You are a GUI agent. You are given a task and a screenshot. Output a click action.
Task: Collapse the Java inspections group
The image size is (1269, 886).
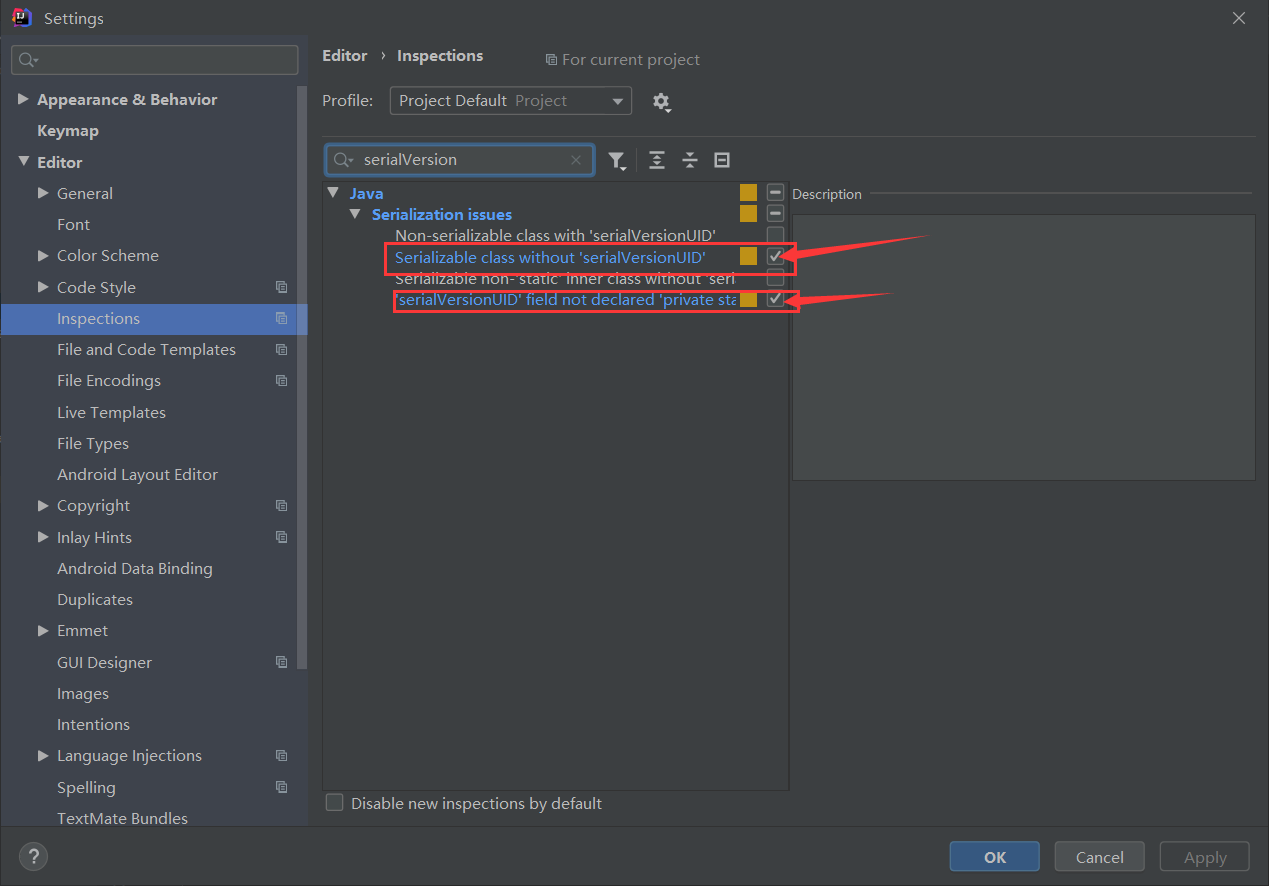(x=334, y=193)
